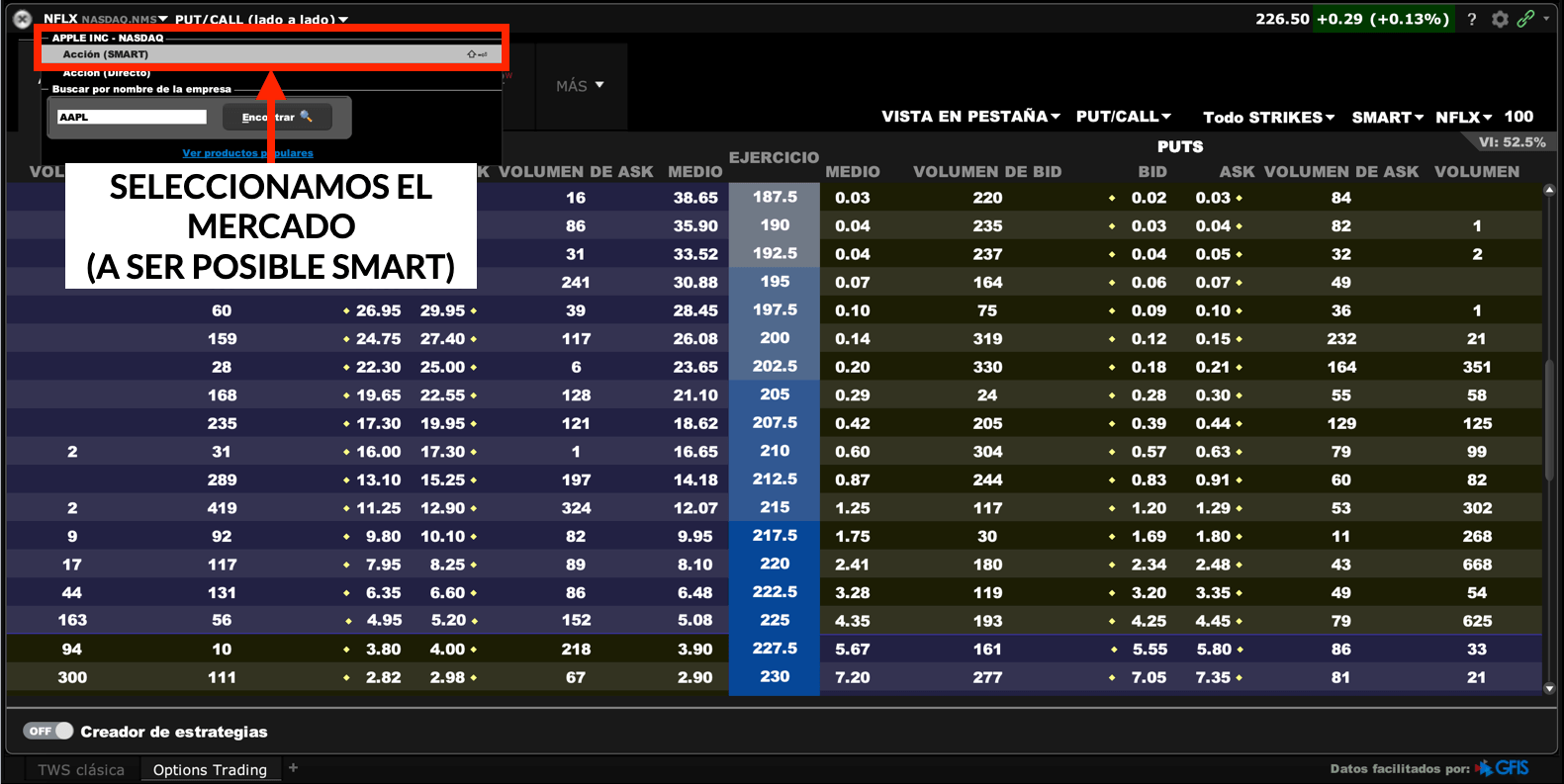Open the VISTA EN PESTAÑA dropdown
Screen dimensions: 1564x784
970,117
